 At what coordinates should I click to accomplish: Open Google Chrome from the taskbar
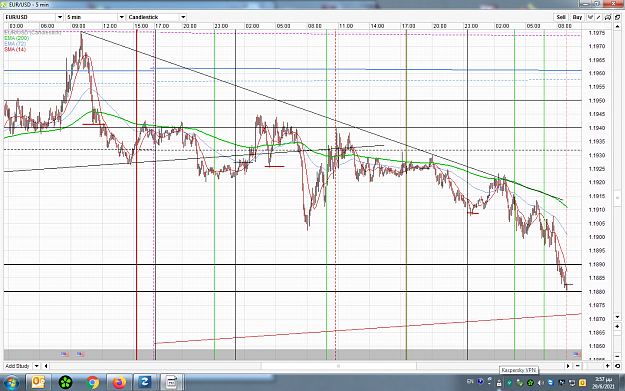coord(92,383)
